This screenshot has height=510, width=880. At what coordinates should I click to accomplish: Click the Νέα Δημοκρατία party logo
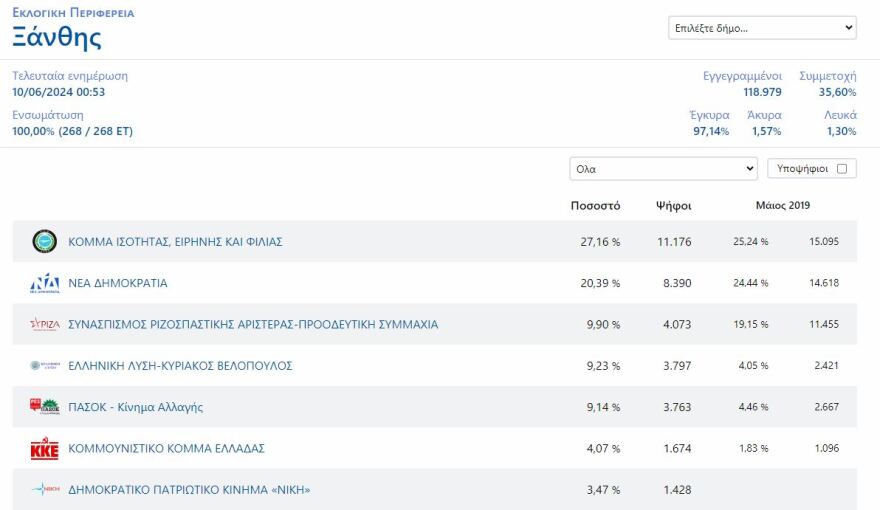tap(45, 283)
